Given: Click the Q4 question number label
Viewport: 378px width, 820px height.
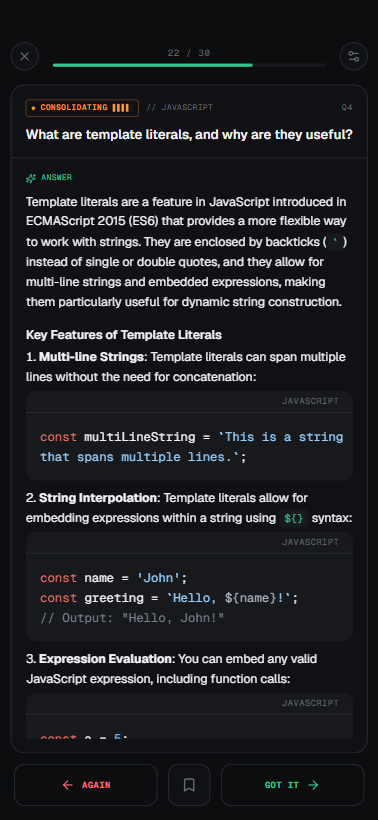Looking at the screenshot, I should (x=347, y=108).
